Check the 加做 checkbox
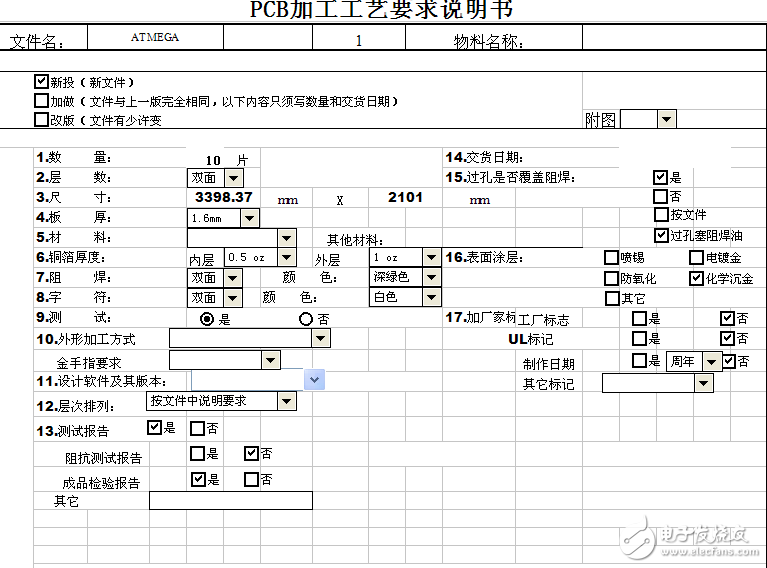The width and height of the screenshot is (767, 568). tap(41, 101)
